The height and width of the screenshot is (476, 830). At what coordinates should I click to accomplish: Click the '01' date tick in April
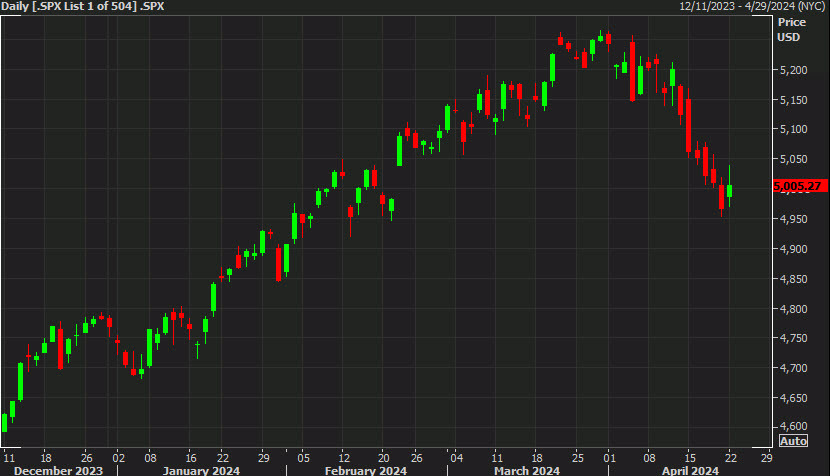610,458
